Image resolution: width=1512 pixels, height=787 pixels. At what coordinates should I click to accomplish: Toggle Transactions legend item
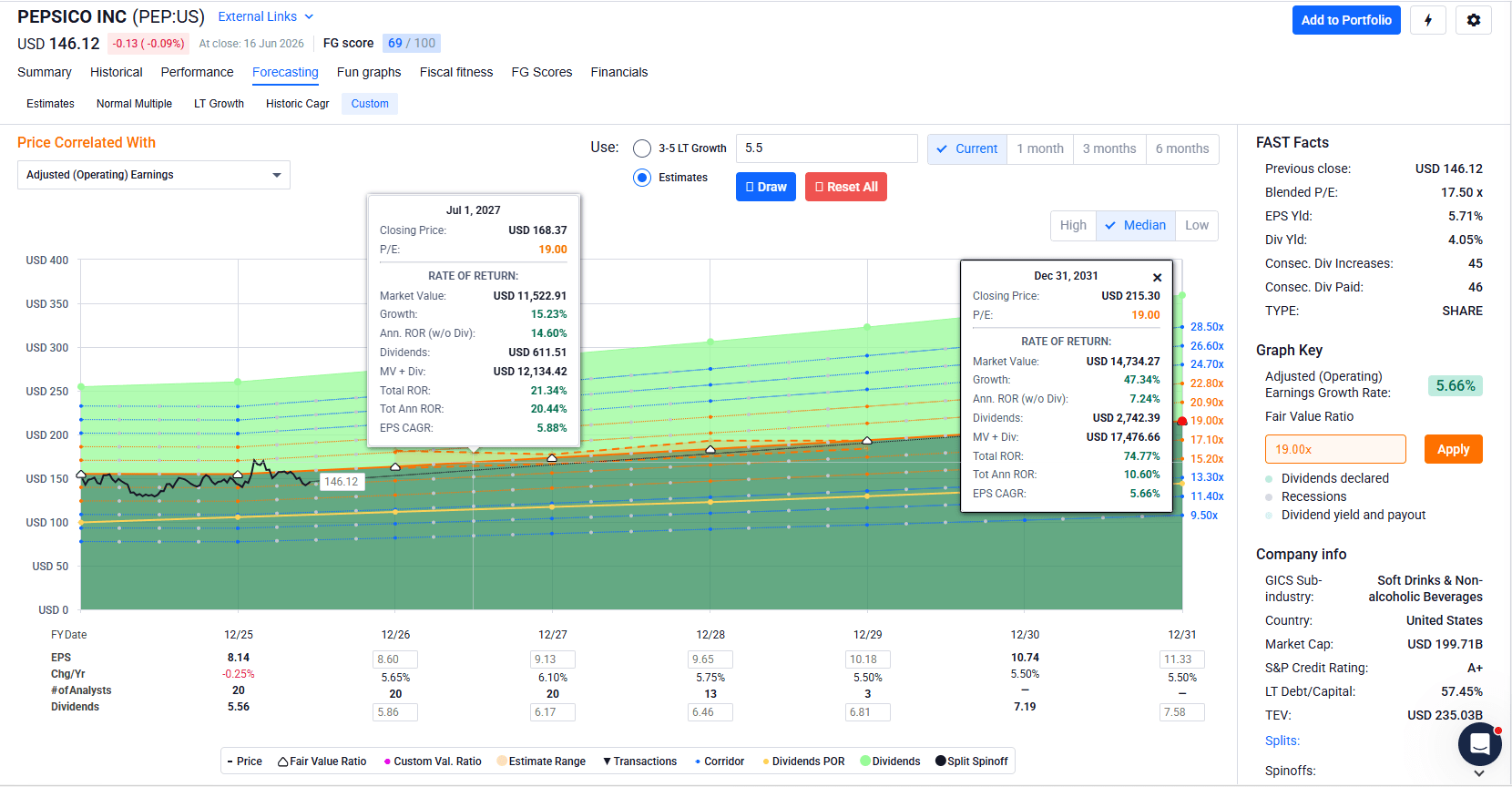pos(639,761)
